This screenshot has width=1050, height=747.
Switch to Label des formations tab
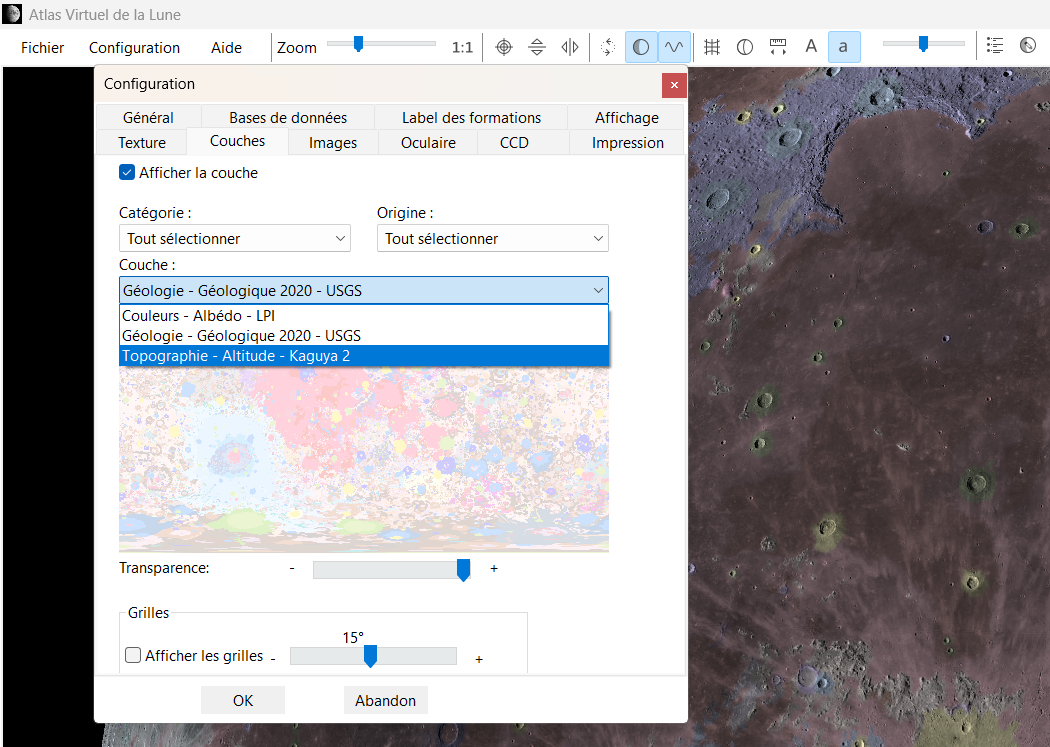pyautogui.click(x=471, y=118)
